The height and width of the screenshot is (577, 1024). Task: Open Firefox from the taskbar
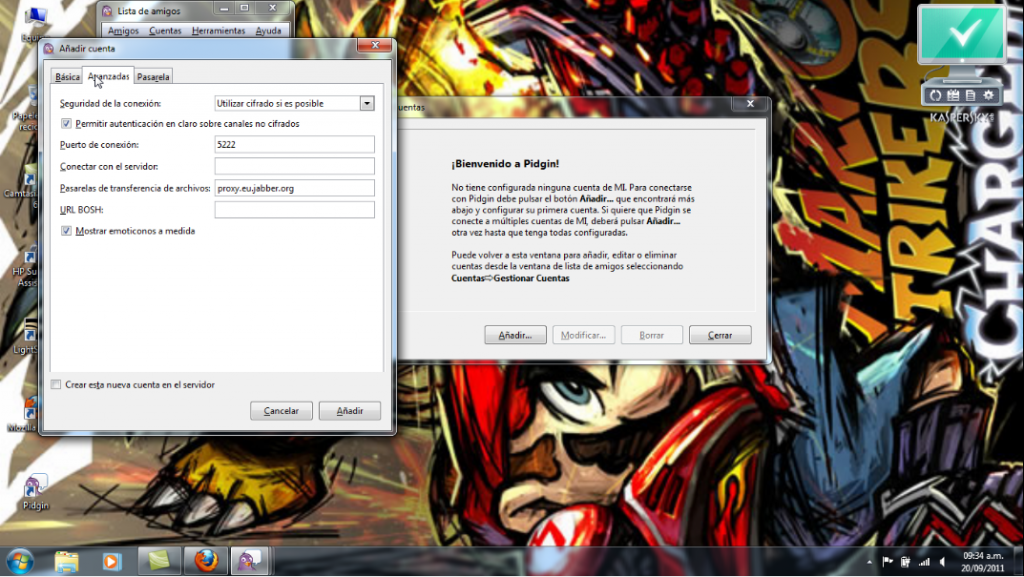click(x=205, y=561)
